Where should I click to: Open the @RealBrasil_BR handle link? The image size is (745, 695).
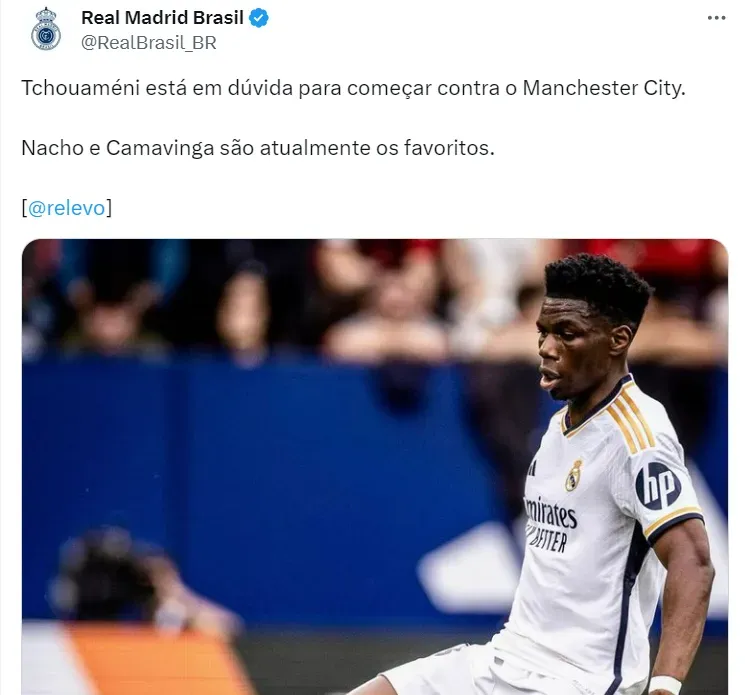click(149, 43)
